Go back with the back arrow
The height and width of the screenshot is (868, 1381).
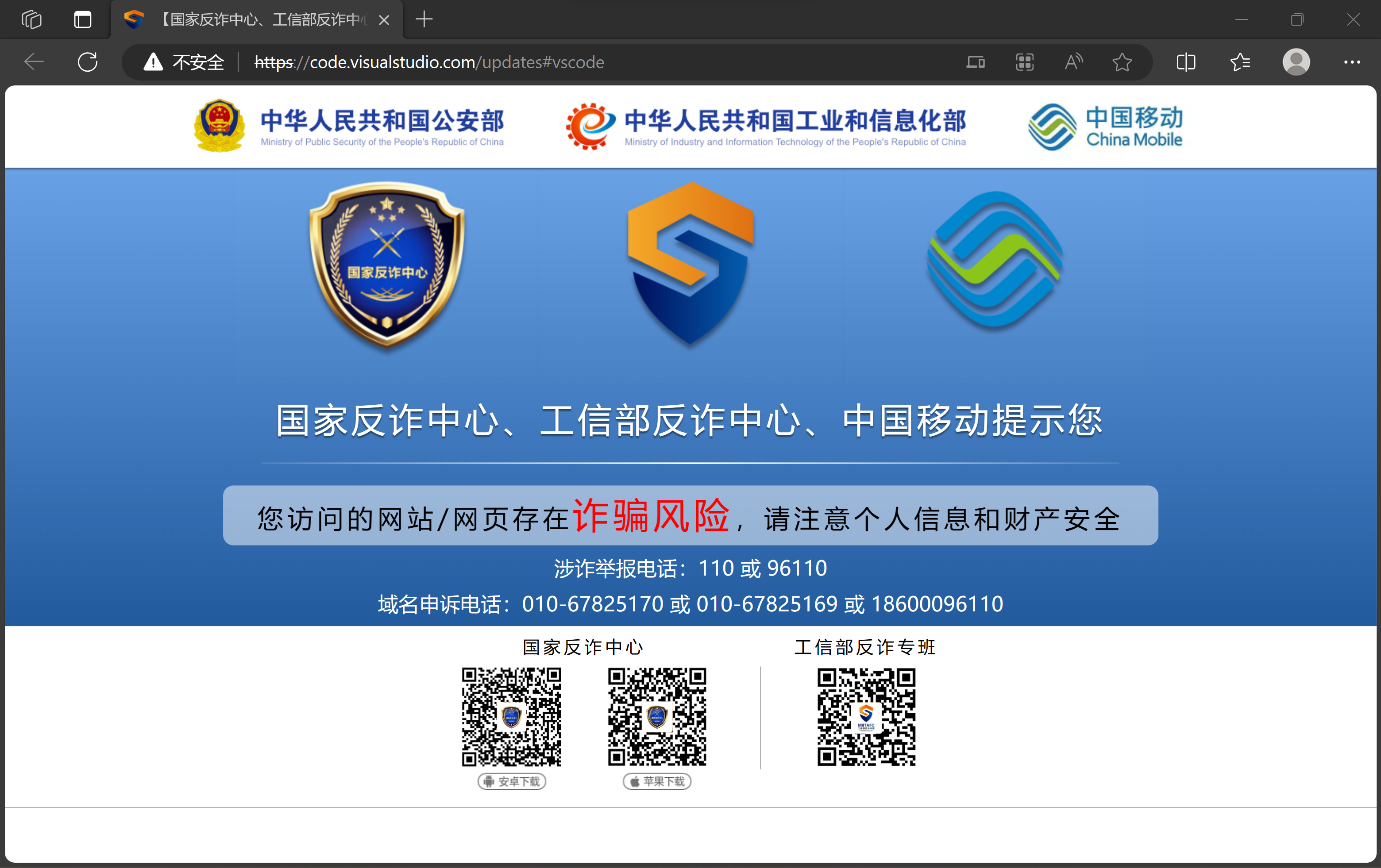tap(34, 62)
